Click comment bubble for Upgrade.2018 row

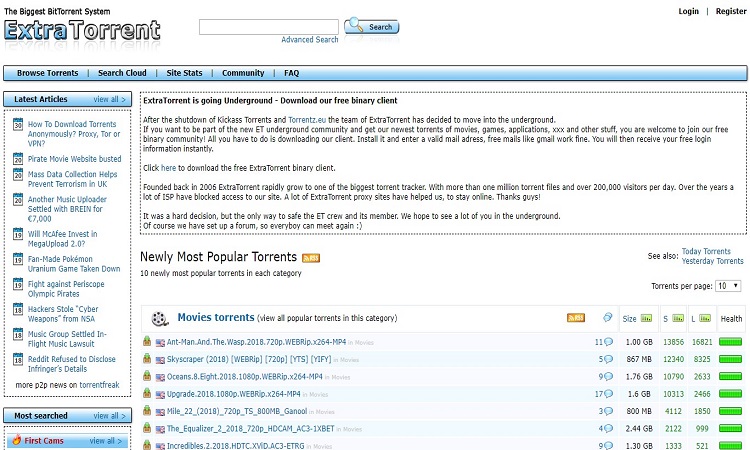click(x=608, y=394)
